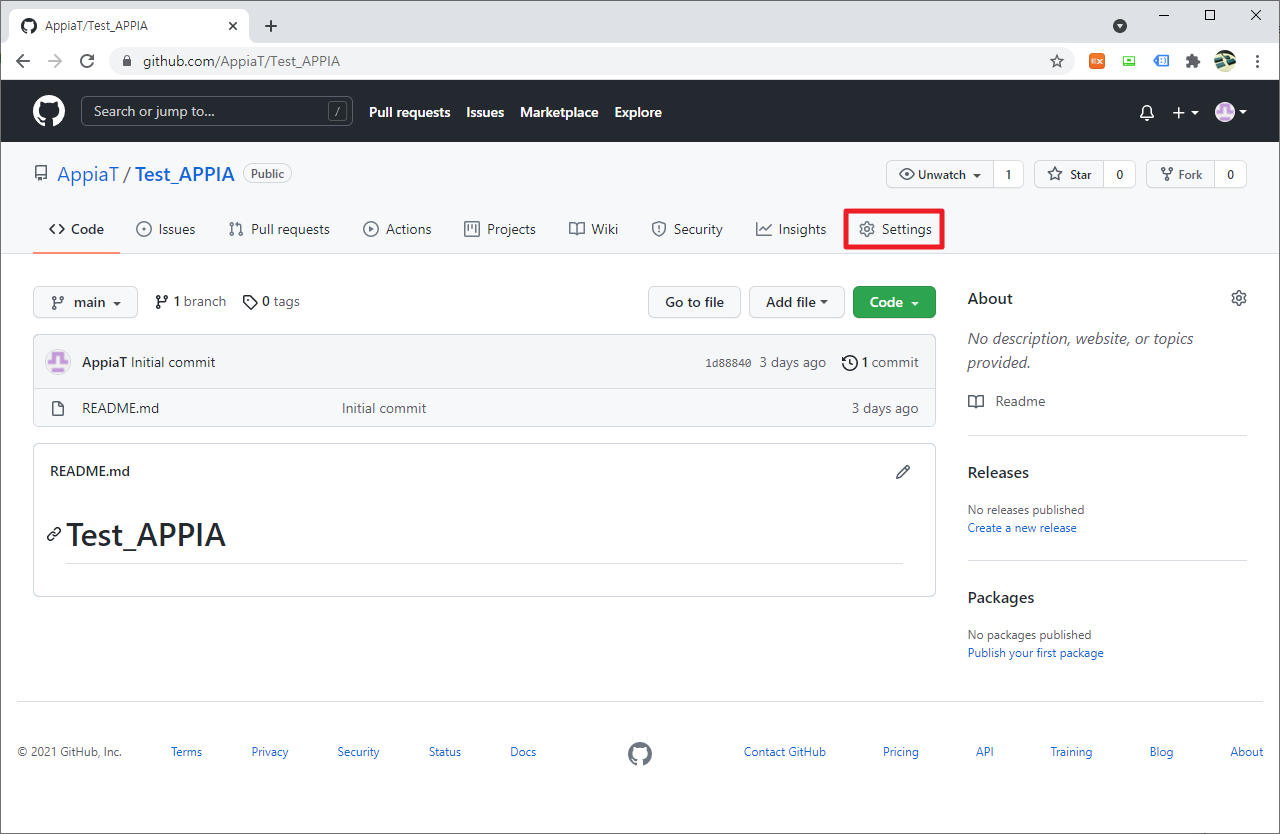Expand the green Code dropdown

tap(894, 302)
